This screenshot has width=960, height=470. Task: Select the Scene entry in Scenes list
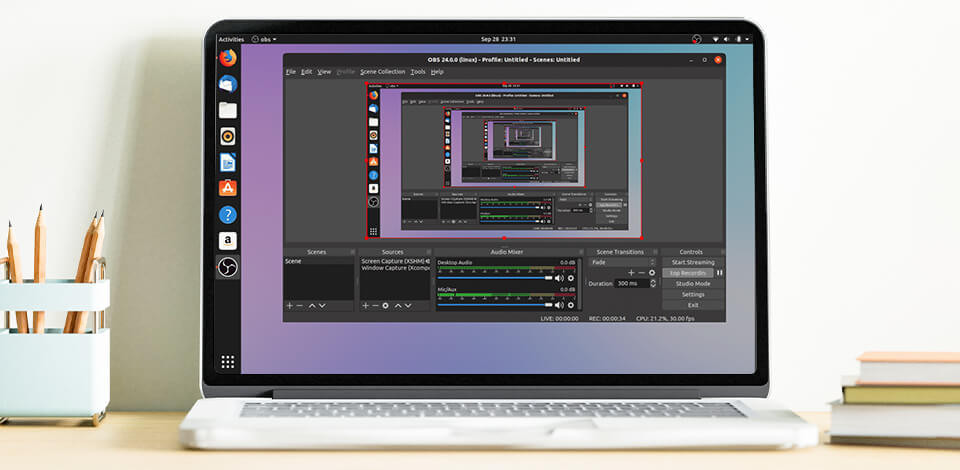(319, 261)
